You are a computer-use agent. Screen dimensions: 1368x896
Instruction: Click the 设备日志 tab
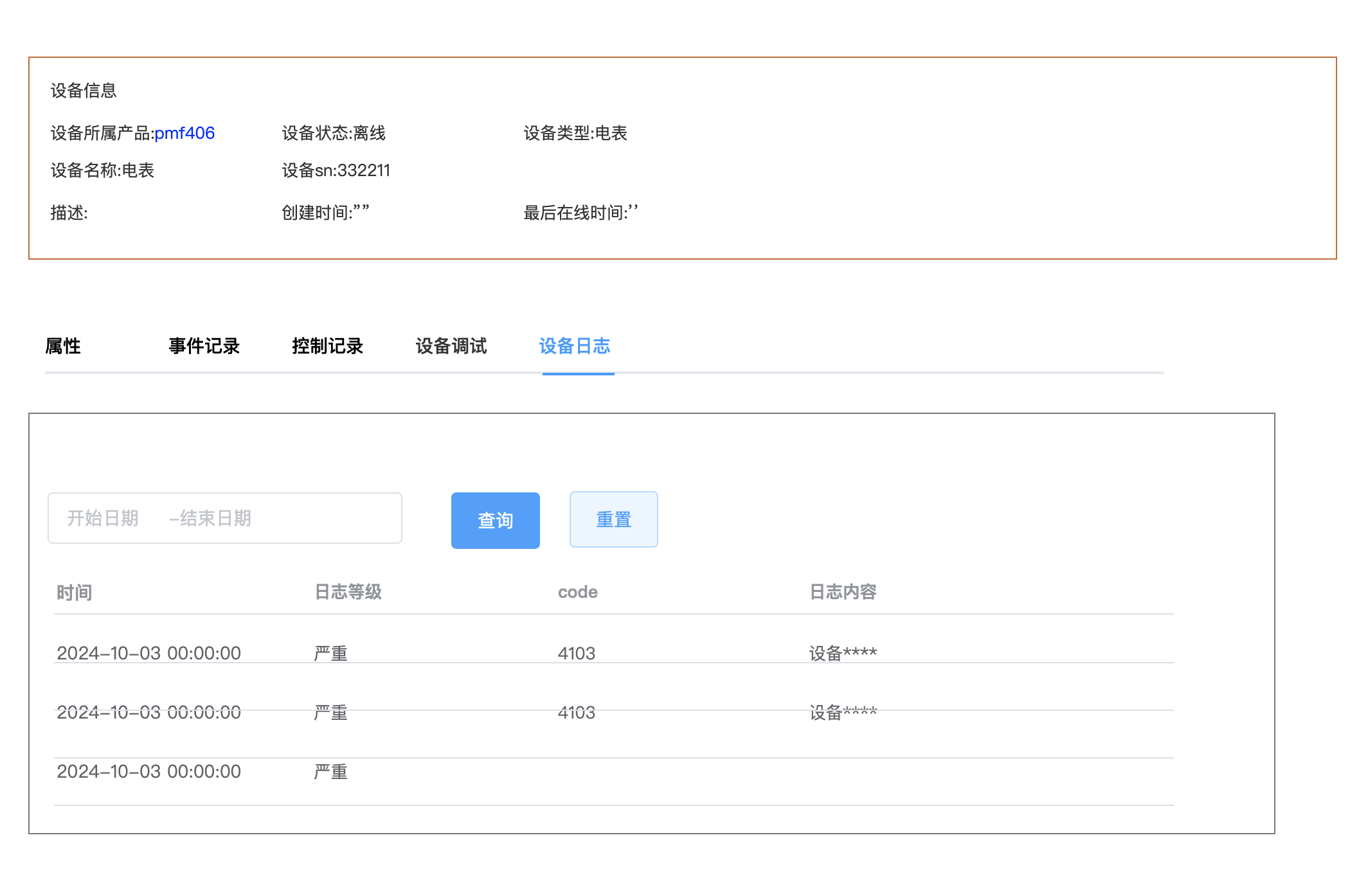point(574,346)
